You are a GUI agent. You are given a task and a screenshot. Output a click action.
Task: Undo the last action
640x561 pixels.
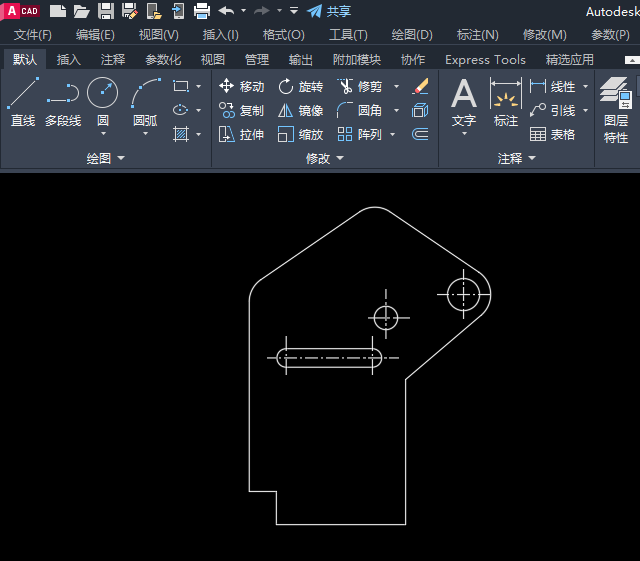click(226, 11)
